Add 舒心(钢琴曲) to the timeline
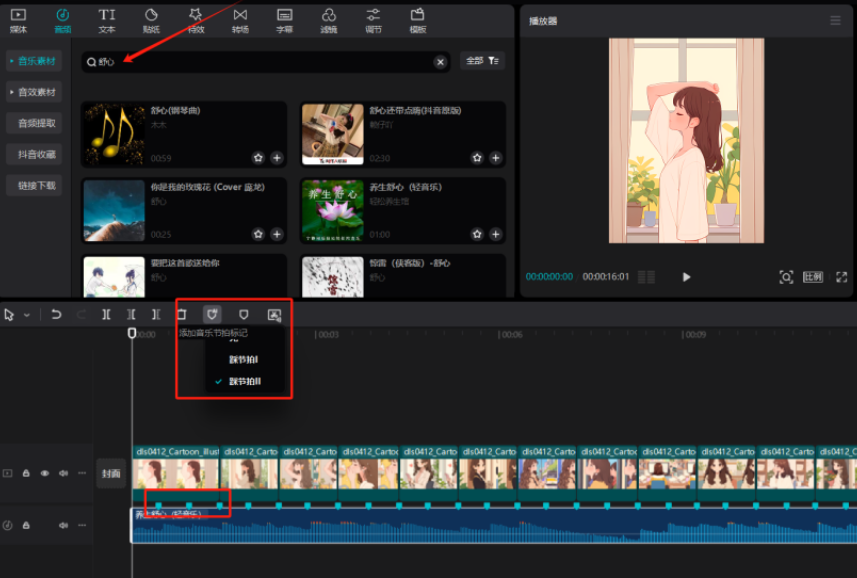This screenshot has width=857, height=578. [277, 158]
